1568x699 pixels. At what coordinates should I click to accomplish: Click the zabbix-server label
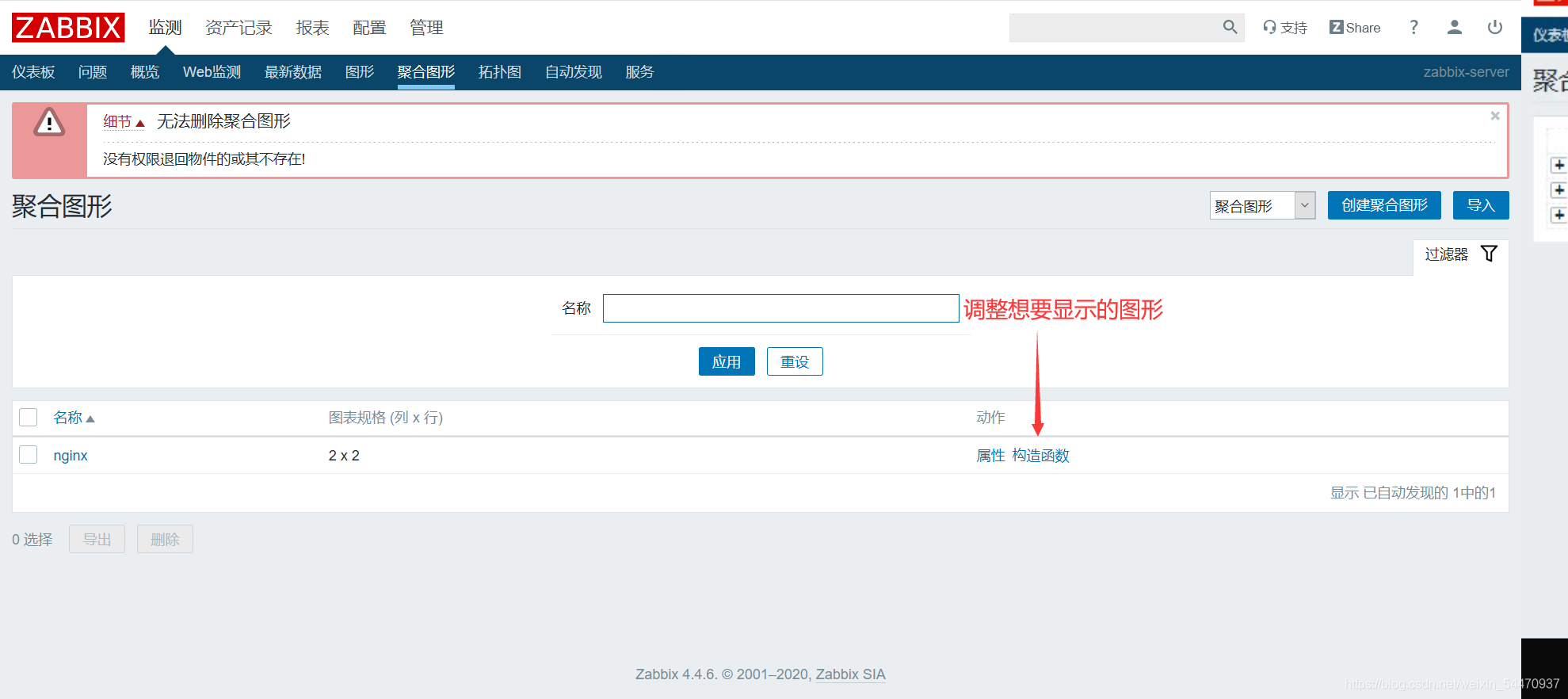coord(1466,72)
